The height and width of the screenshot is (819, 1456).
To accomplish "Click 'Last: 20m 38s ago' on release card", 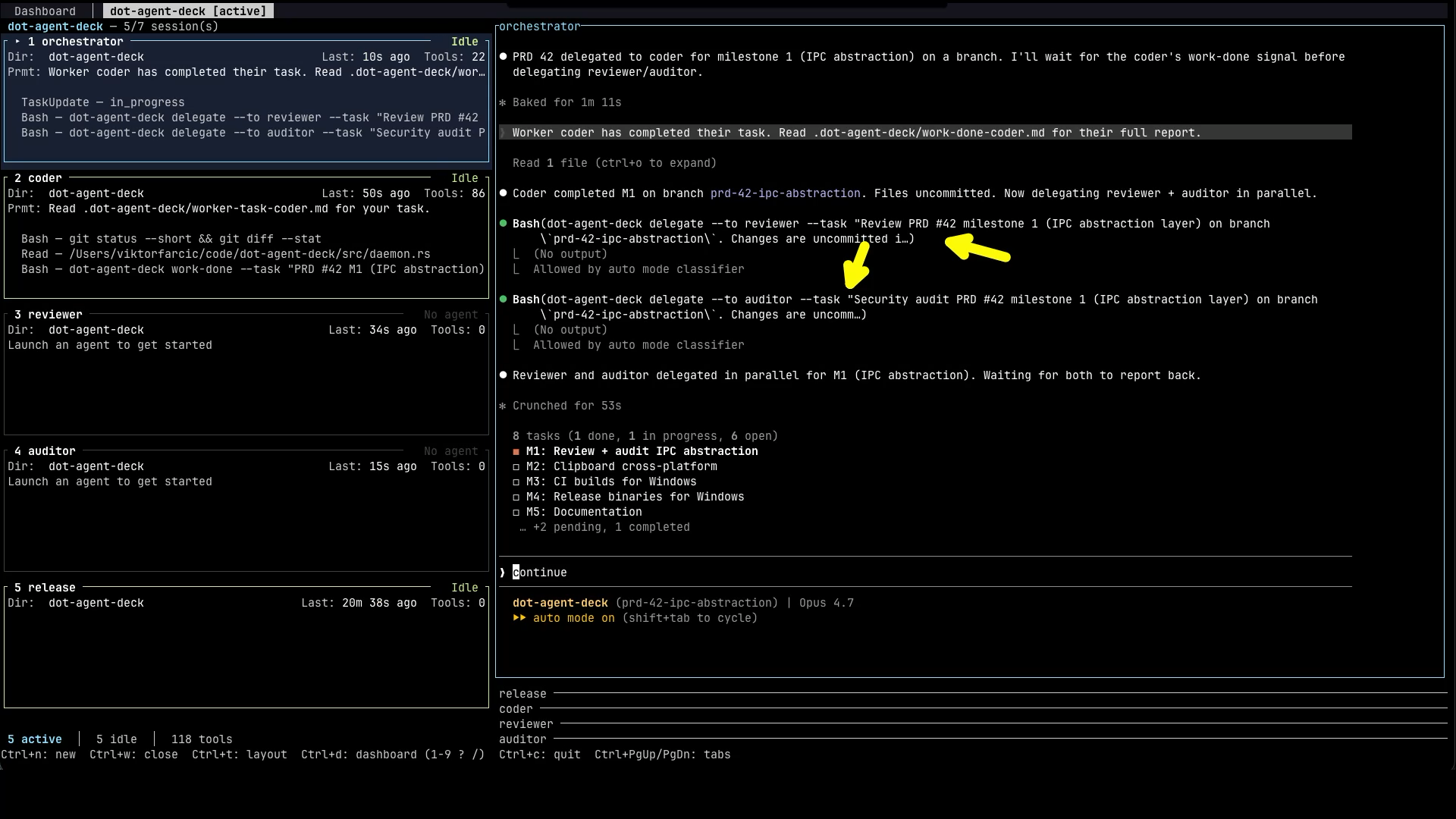I will 359,603.
